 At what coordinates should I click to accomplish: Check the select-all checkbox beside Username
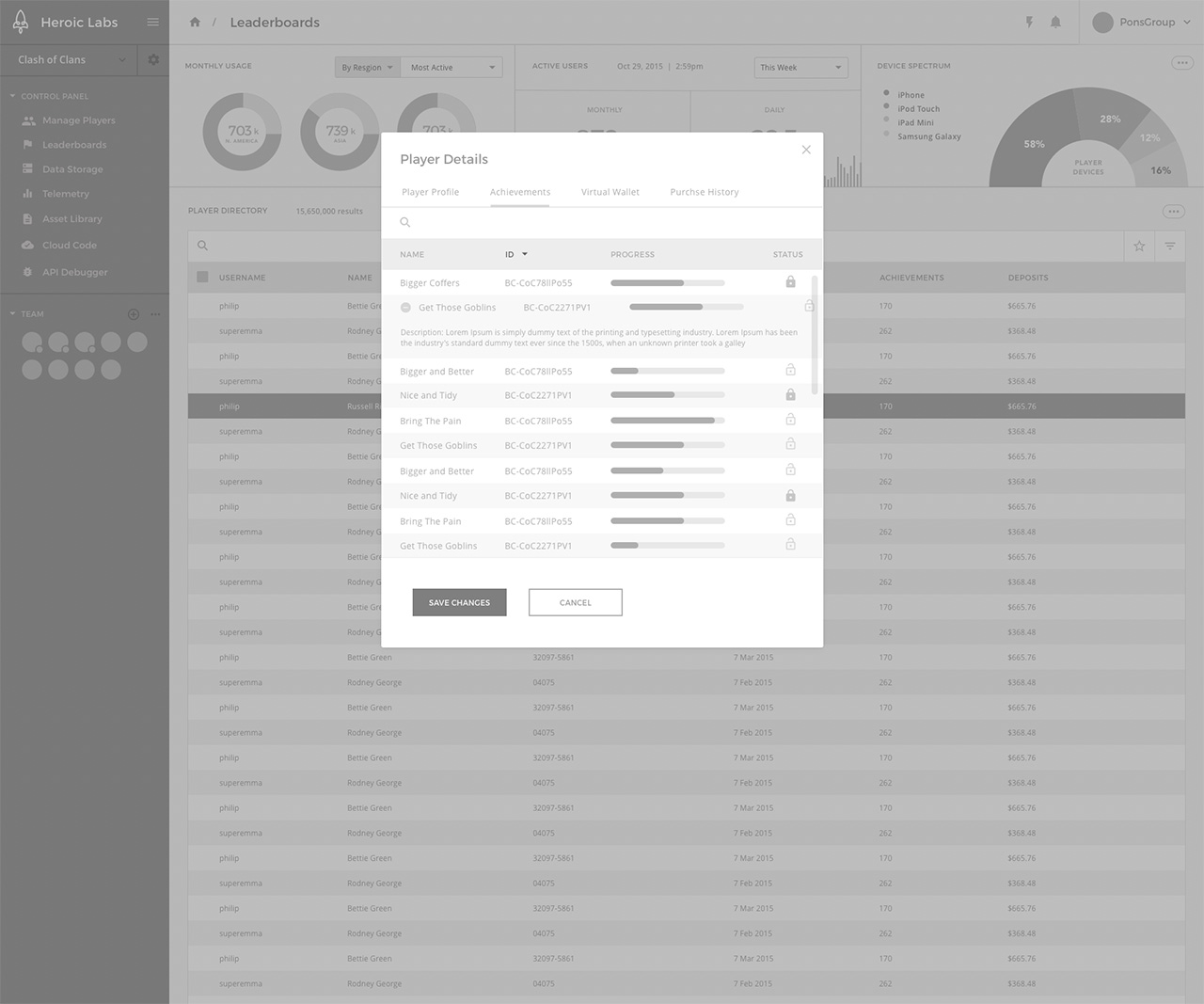[202, 278]
